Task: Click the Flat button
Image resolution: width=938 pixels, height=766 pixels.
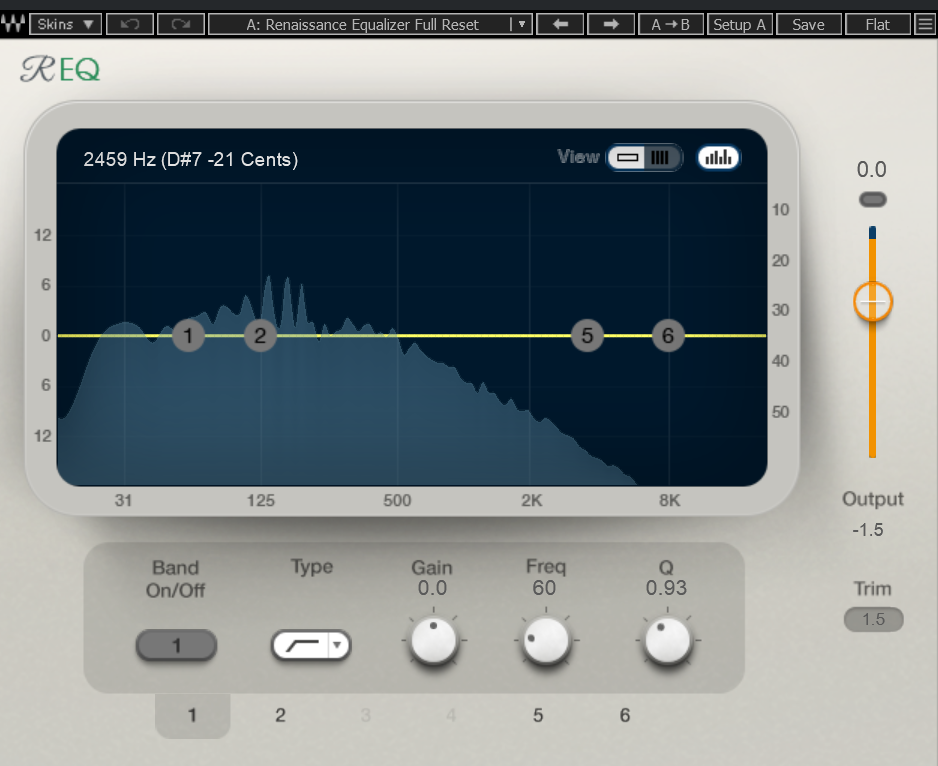Action: pos(878,25)
